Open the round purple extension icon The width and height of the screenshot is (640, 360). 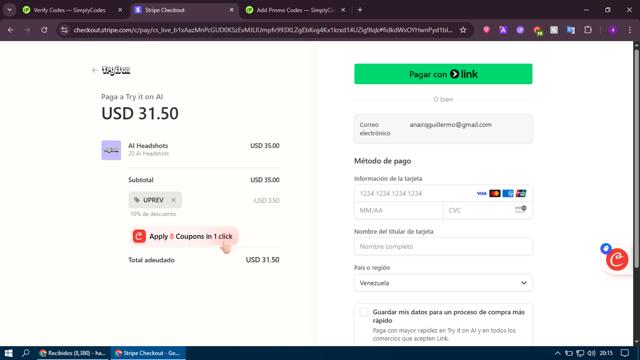pyautogui.click(x=520, y=30)
